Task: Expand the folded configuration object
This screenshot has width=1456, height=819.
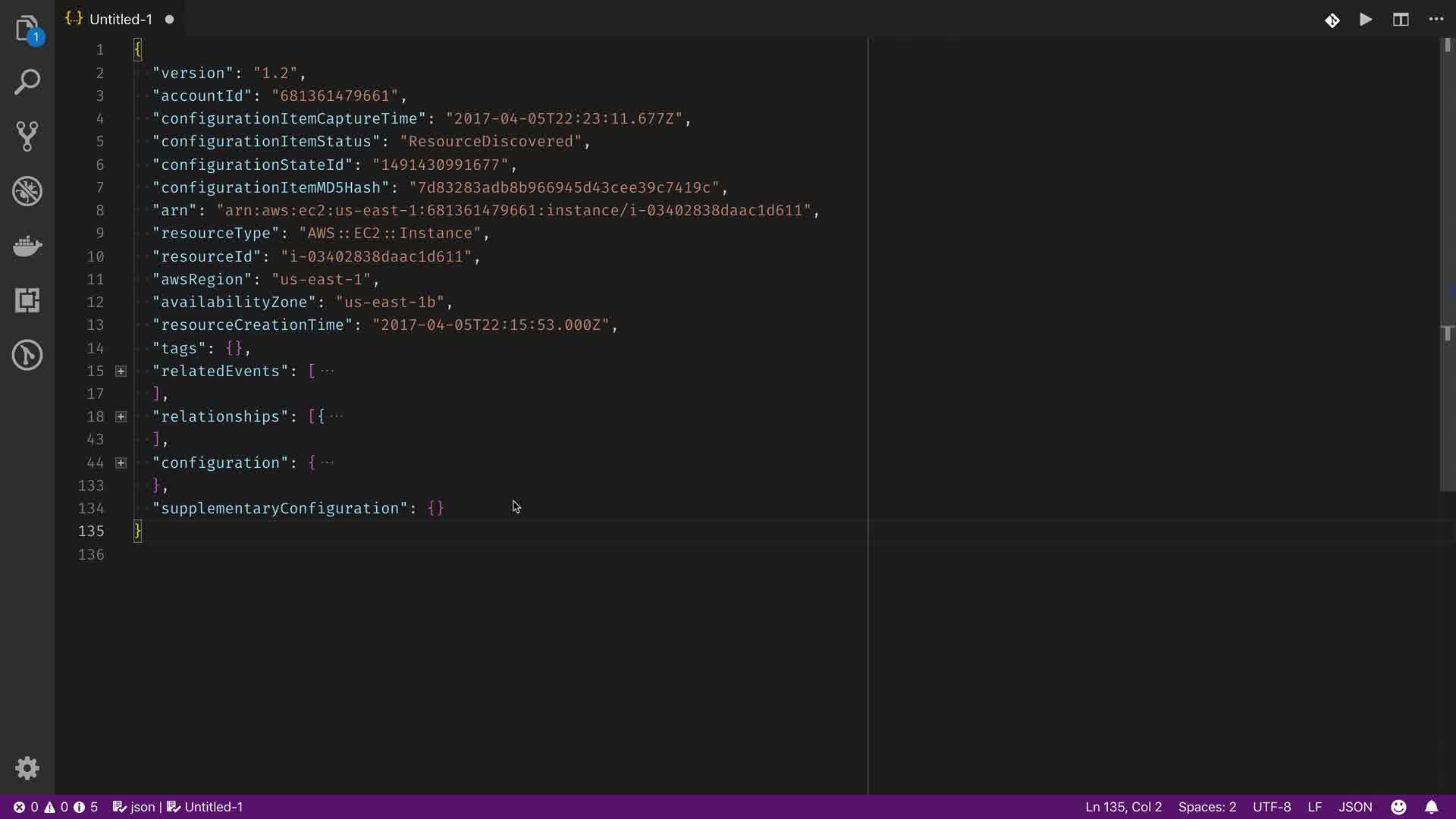Action: click(121, 463)
